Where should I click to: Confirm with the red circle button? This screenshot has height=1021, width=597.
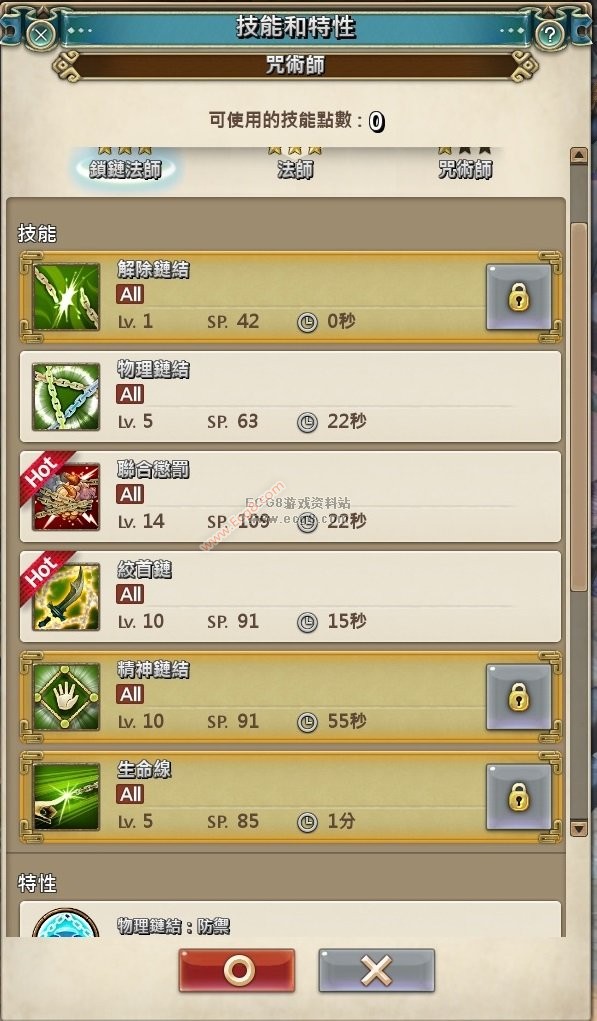pos(237,971)
